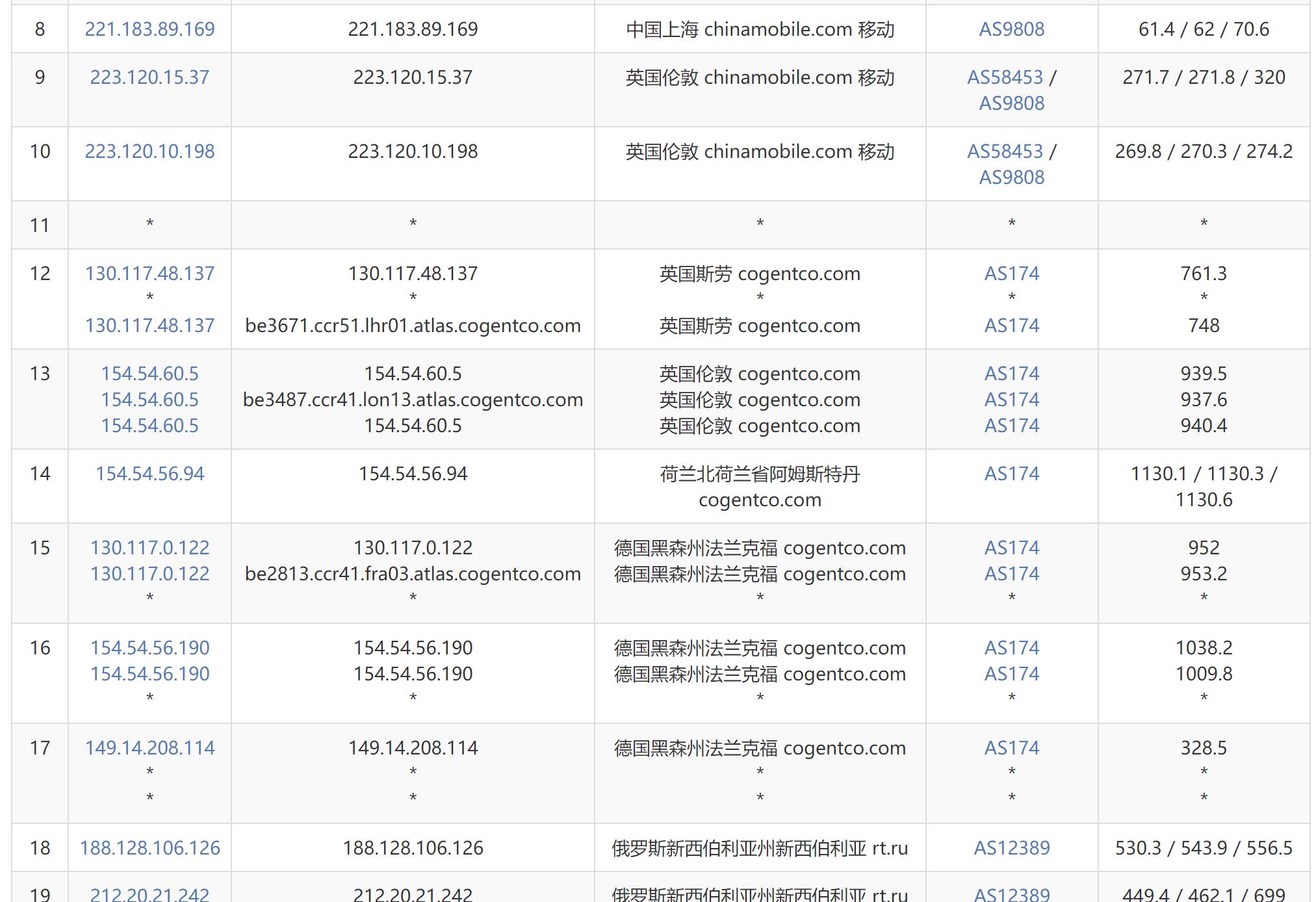Select latency text 530.3 / 543.9 / 556.5
1316x902 pixels.
click(1204, 848)
